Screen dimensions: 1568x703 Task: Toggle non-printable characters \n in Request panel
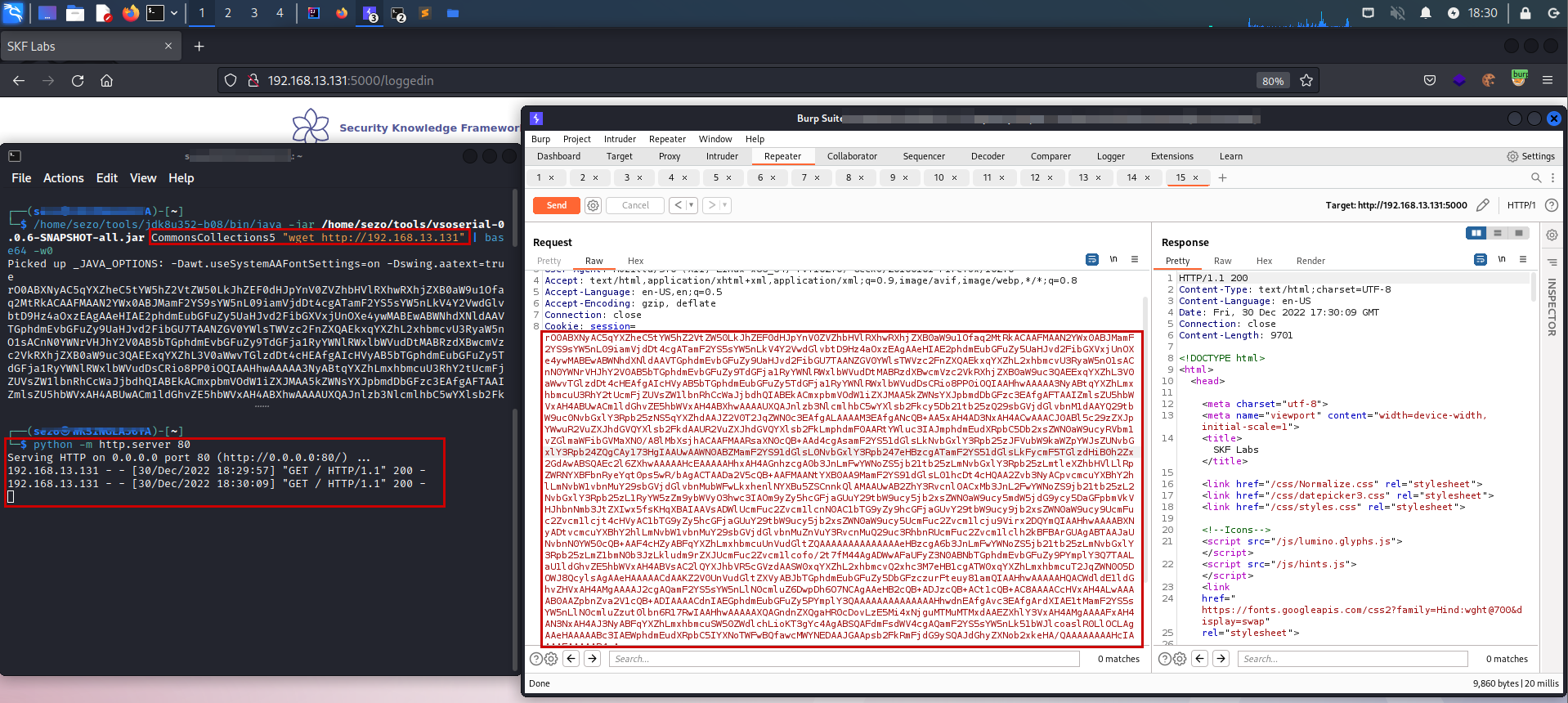coord(1113,259)
